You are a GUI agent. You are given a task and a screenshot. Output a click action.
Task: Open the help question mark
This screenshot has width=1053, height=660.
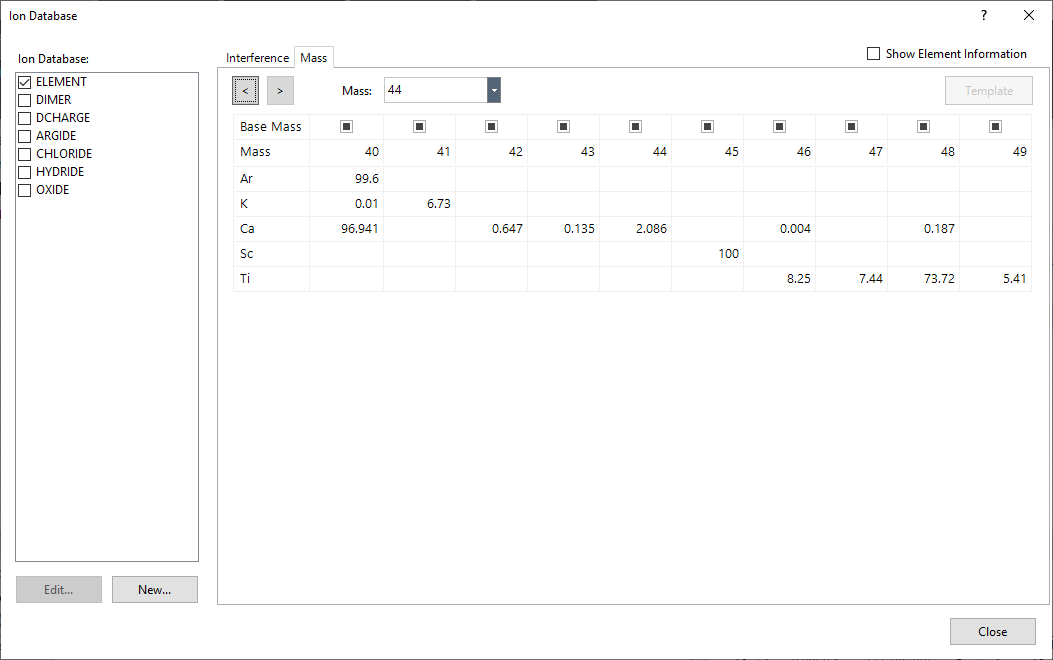pos(984,15)
